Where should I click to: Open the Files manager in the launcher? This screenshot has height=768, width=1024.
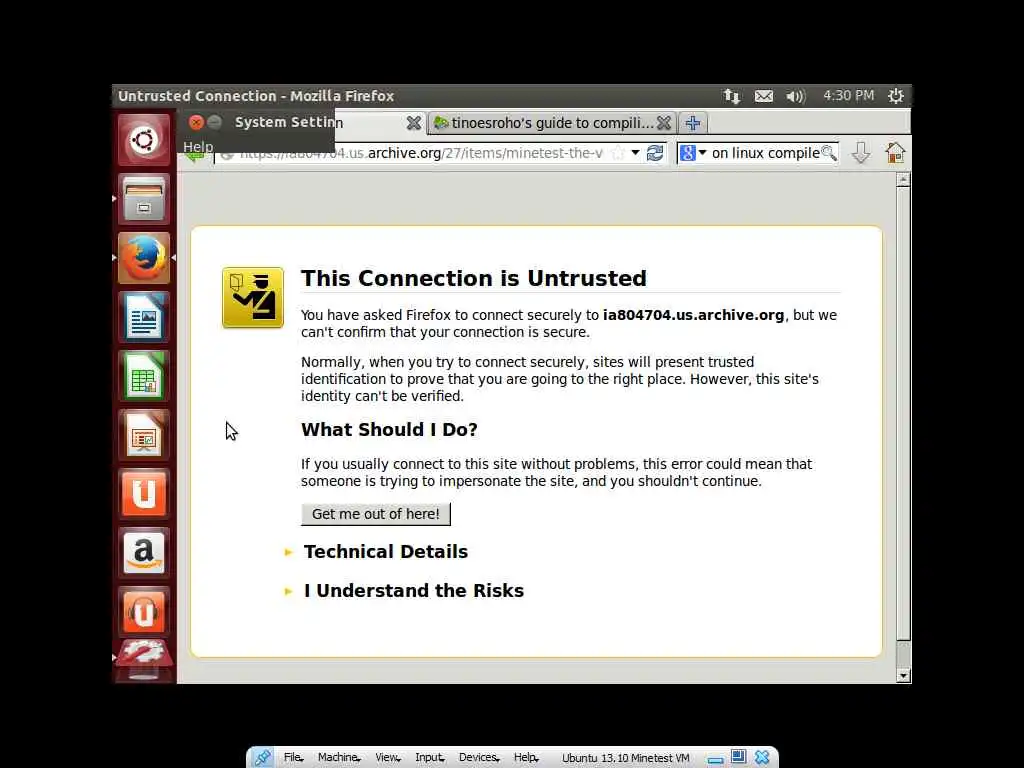pos(144,199)
